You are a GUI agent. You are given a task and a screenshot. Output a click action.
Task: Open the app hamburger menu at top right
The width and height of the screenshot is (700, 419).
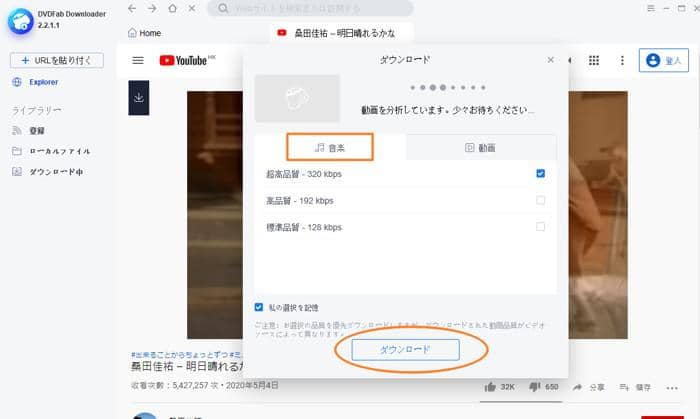point(651,8)
